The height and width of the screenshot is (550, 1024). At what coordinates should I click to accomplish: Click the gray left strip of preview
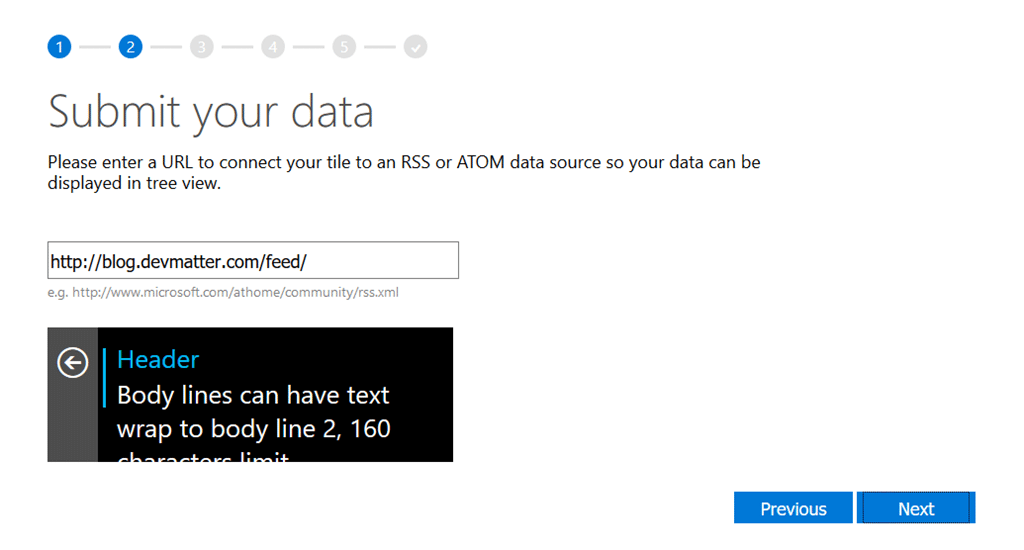(72, 420)
